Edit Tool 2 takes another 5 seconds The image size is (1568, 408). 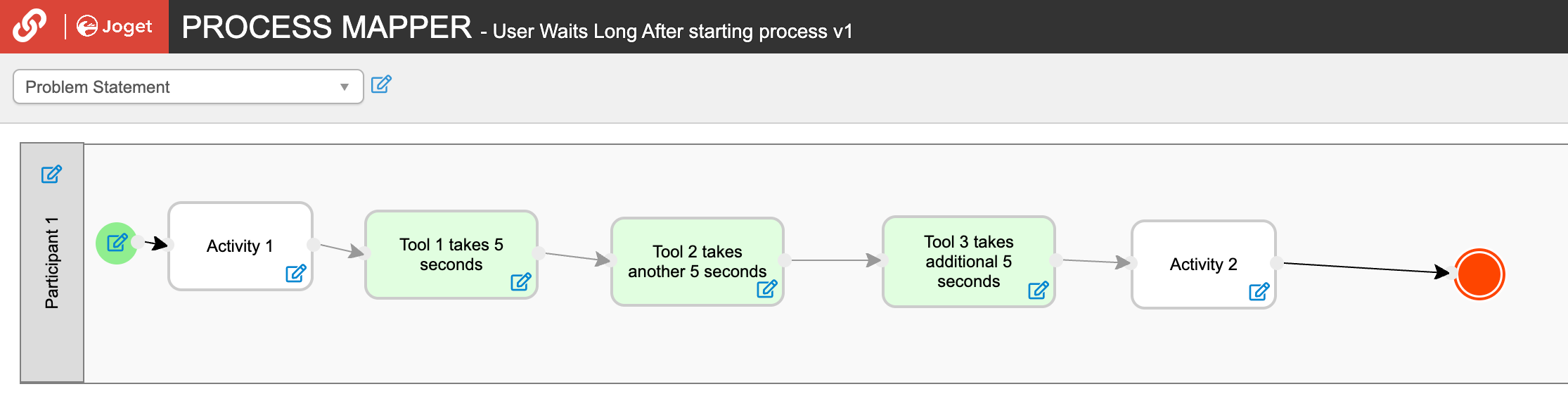point(767,288)
